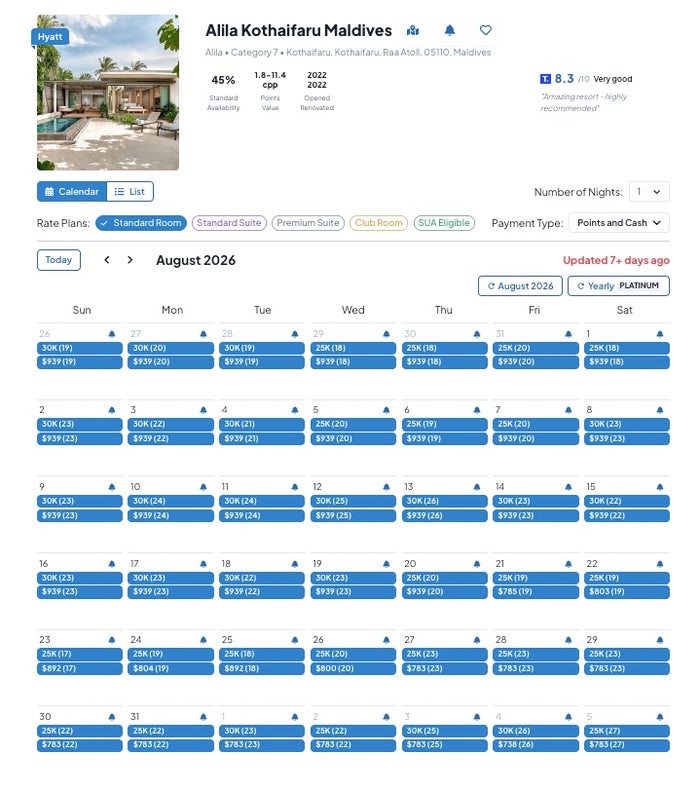Select the $783 (23) rate on August 27
Viewport: 700px width, 791px height.
444,668
